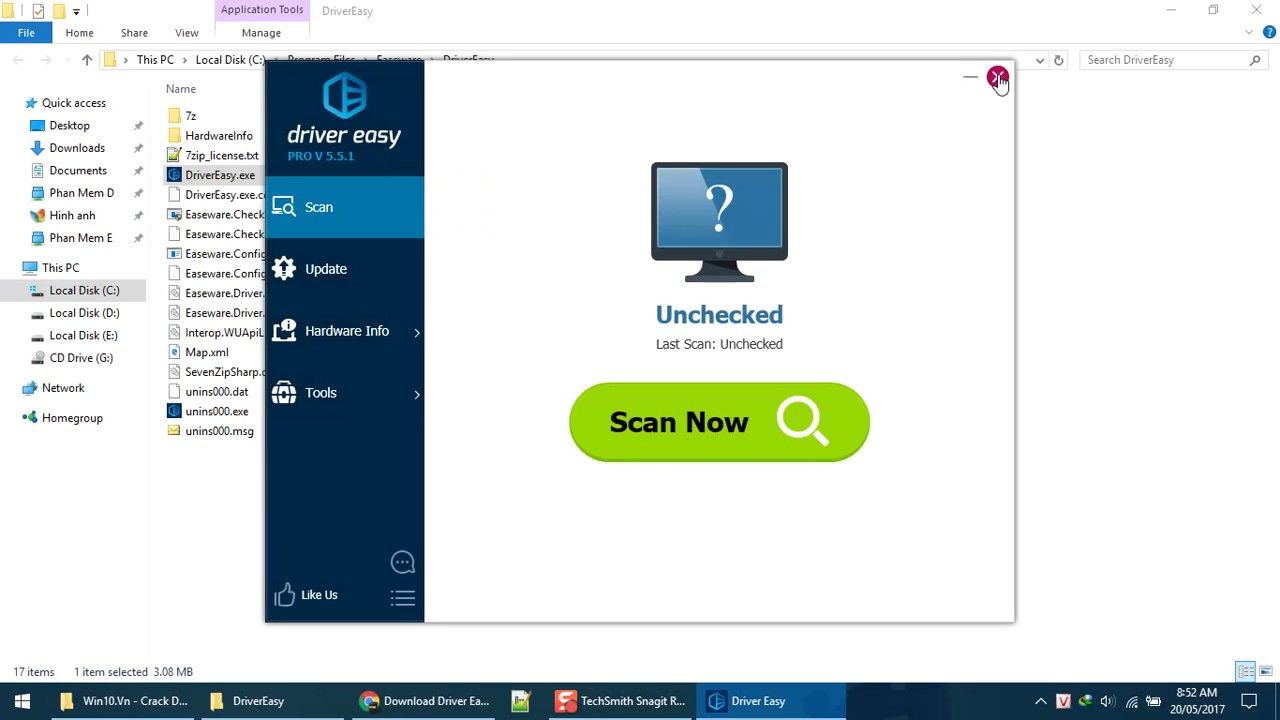This screenshot has width=1280, height=720.
Task: Open the Driver Easy hamburger menu icon
Action: click(403, 598)
